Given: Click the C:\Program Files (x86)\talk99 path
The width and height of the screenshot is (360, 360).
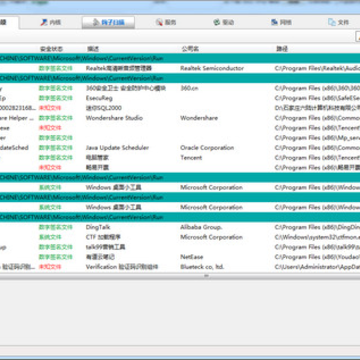Looking at the screenshot, I should (x=317, y=247).
